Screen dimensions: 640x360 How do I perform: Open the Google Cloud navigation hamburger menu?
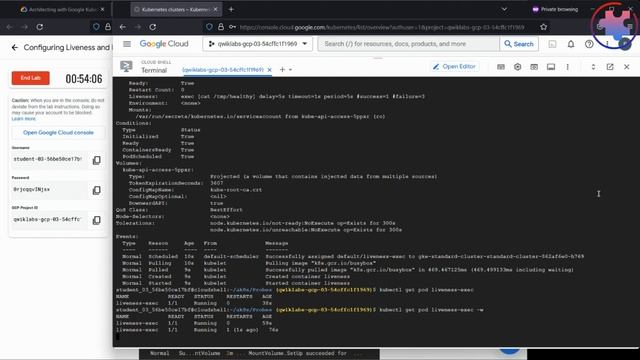pos(127,44)
